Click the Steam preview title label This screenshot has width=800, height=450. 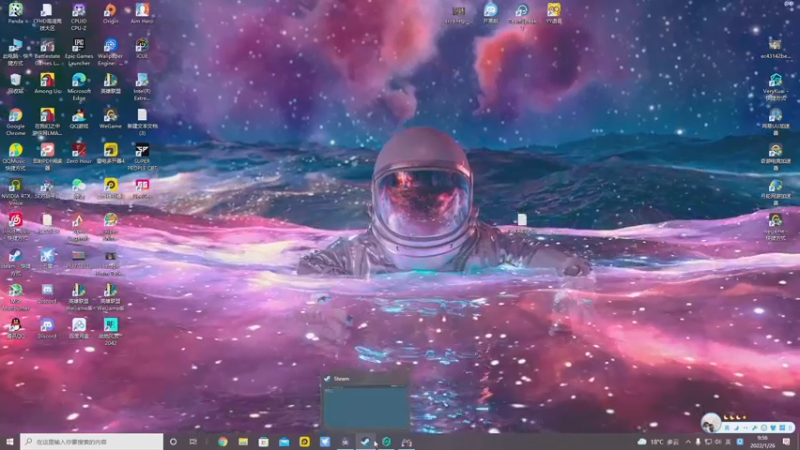coord(341,379)
